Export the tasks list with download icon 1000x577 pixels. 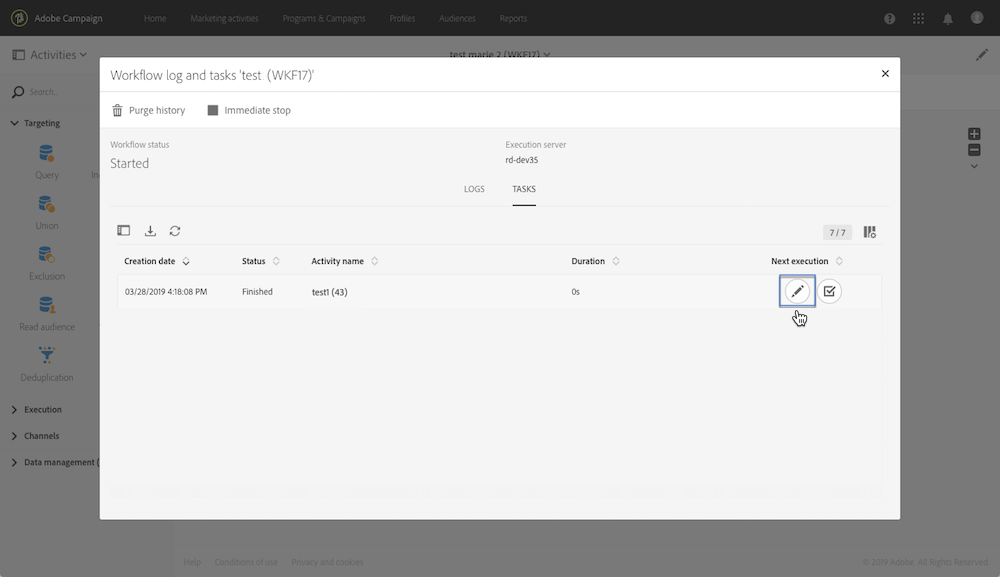(x=150, y=231)
